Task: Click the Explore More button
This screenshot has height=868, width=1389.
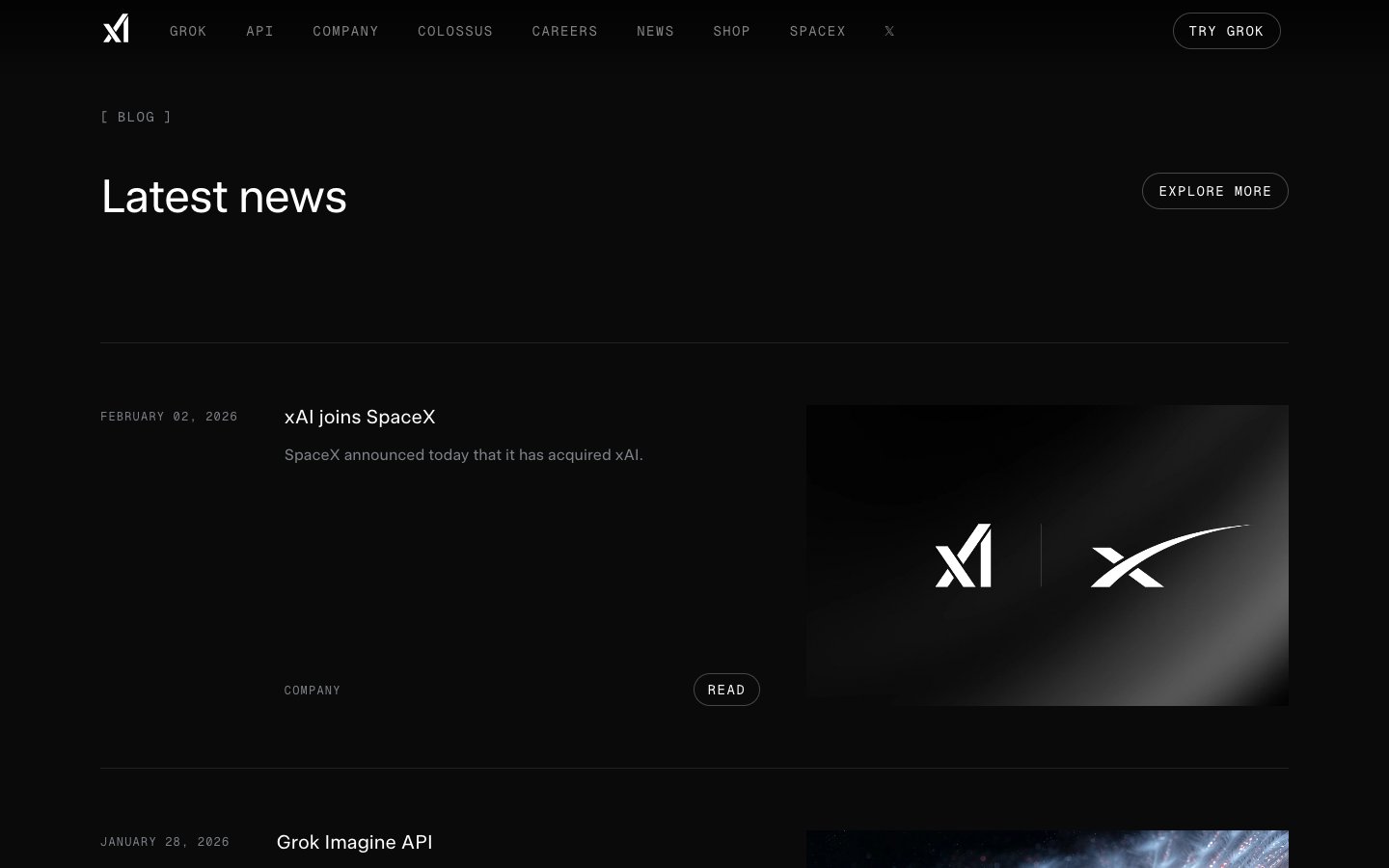Action: click(x=1214, y=191)
